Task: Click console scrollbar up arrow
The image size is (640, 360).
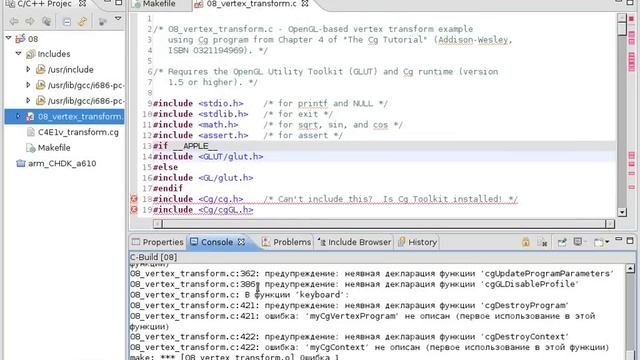Action: click(x=630, y=269)
